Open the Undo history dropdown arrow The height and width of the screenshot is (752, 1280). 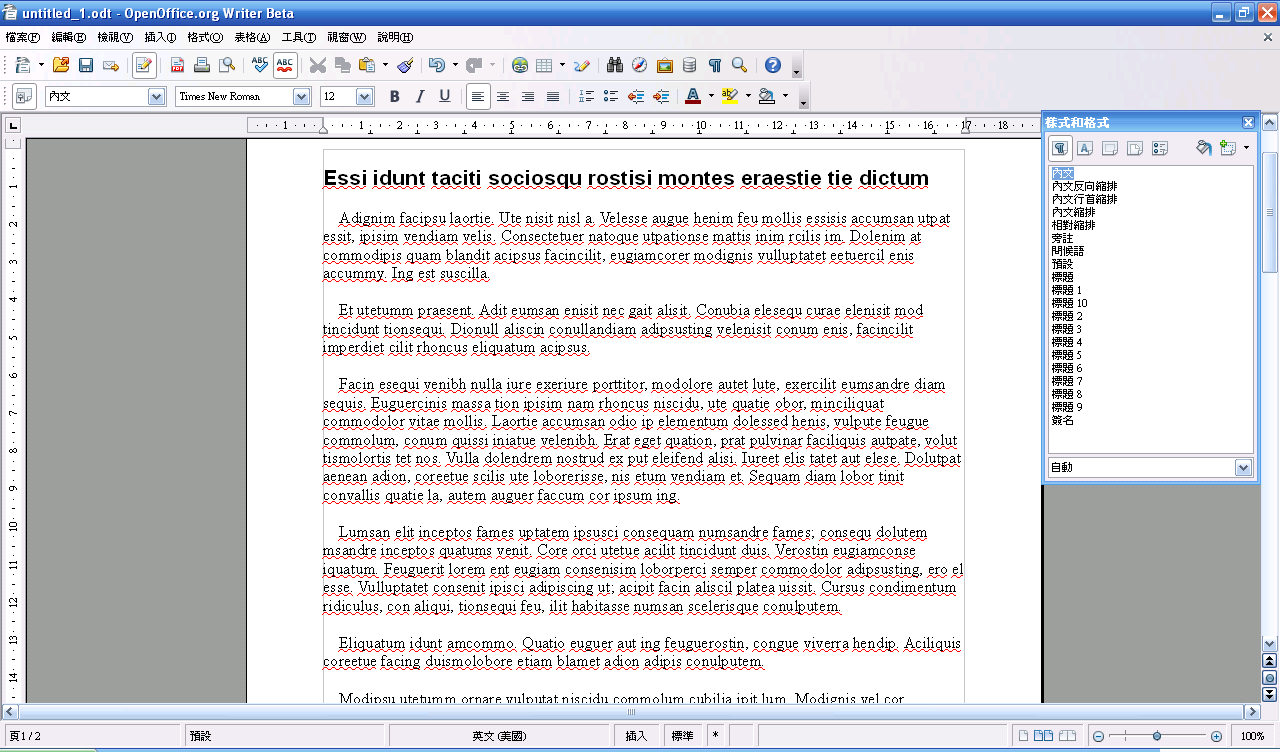pyautogui.click(x=454, y=65)
